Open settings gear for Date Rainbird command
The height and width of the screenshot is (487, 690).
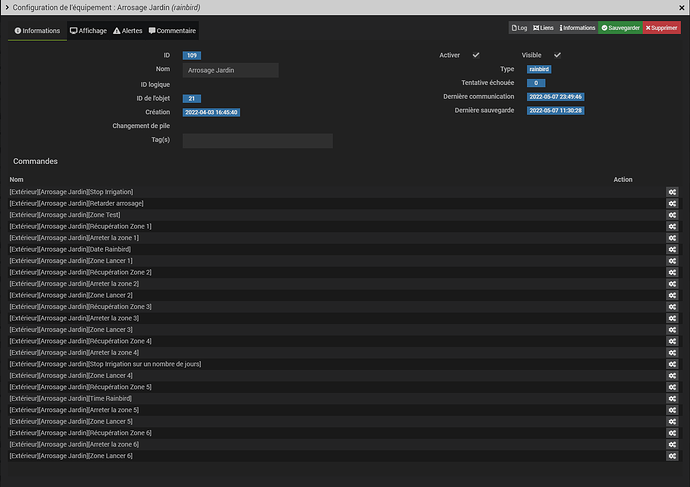coord(672,249)
